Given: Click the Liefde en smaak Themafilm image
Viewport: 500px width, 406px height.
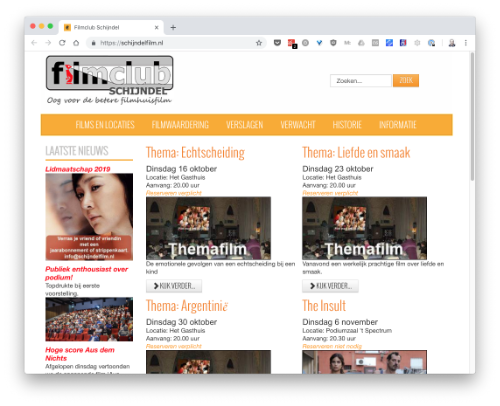Looking at the screenshot, I should (364, 228).
